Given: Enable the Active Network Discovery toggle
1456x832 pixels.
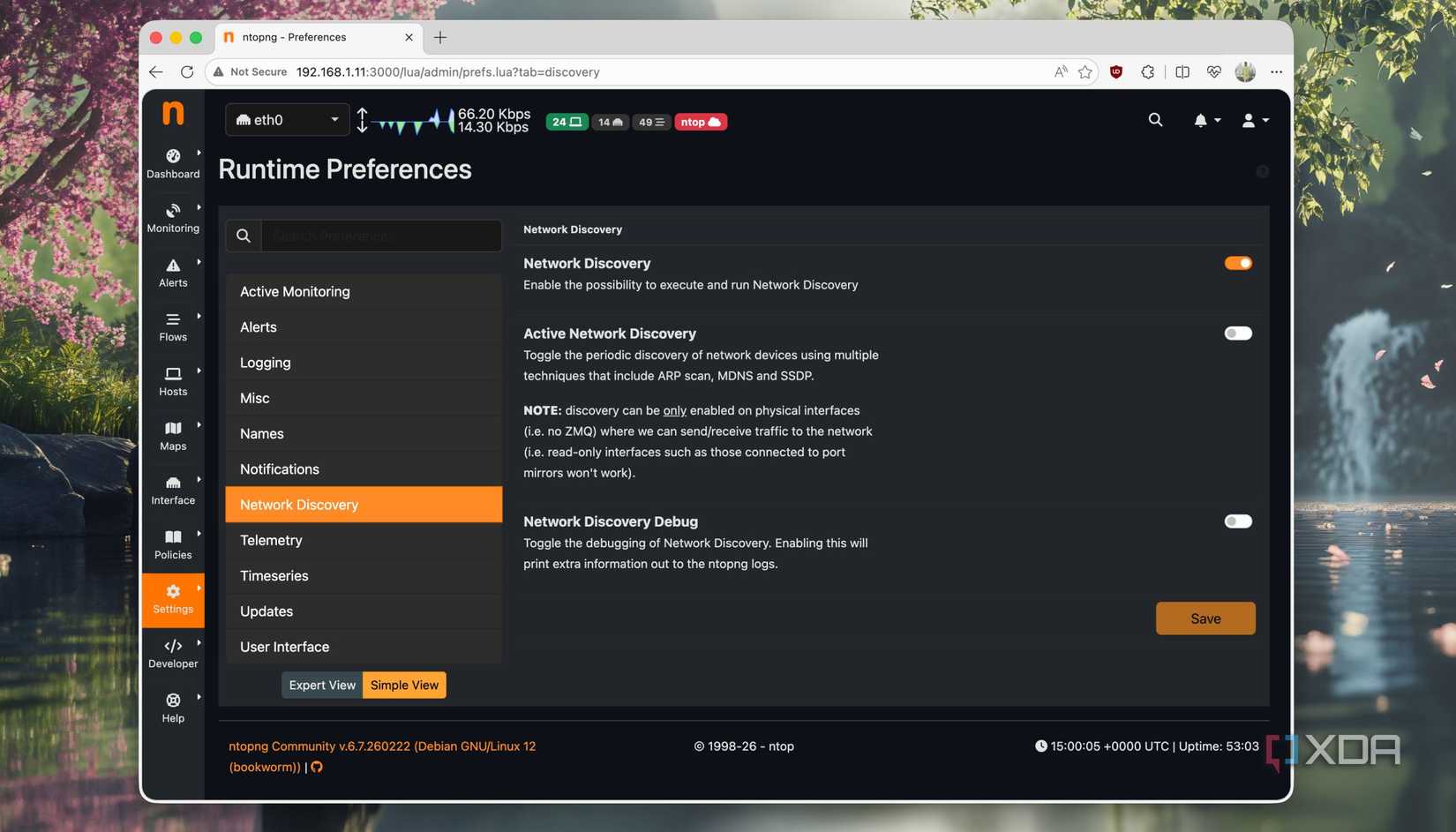Looking at the screenshot, I should click(x=1238, y=334).
